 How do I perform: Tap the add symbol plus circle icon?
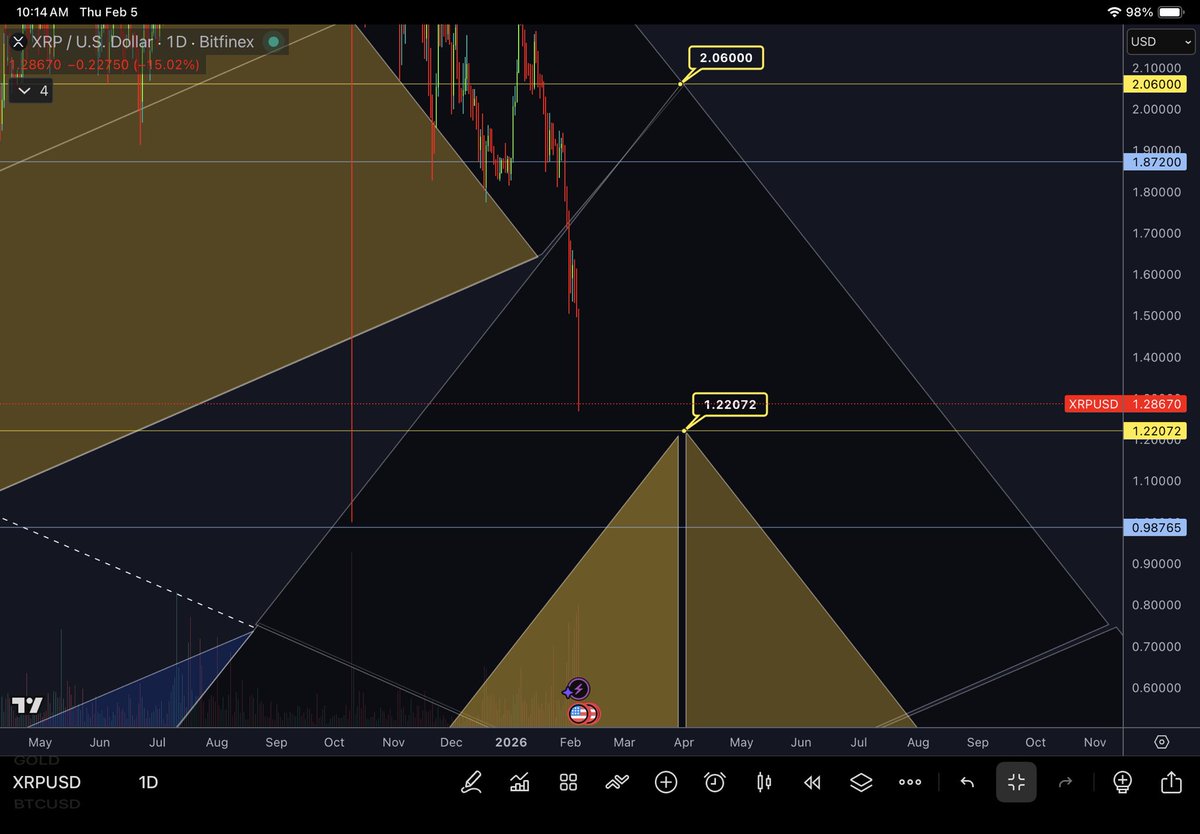666,782
